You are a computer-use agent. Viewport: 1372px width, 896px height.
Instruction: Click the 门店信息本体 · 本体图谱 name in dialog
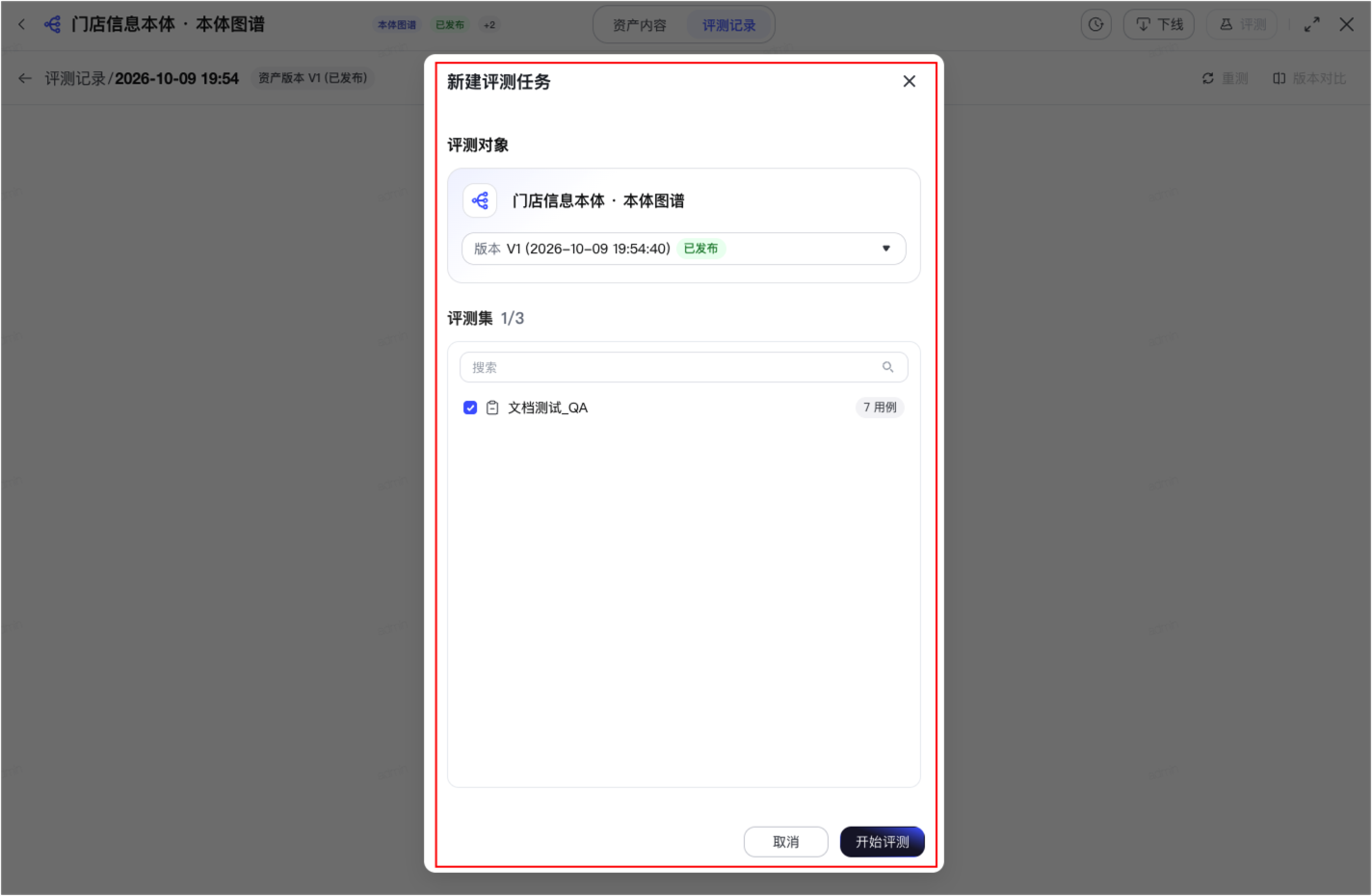[598, 200]
